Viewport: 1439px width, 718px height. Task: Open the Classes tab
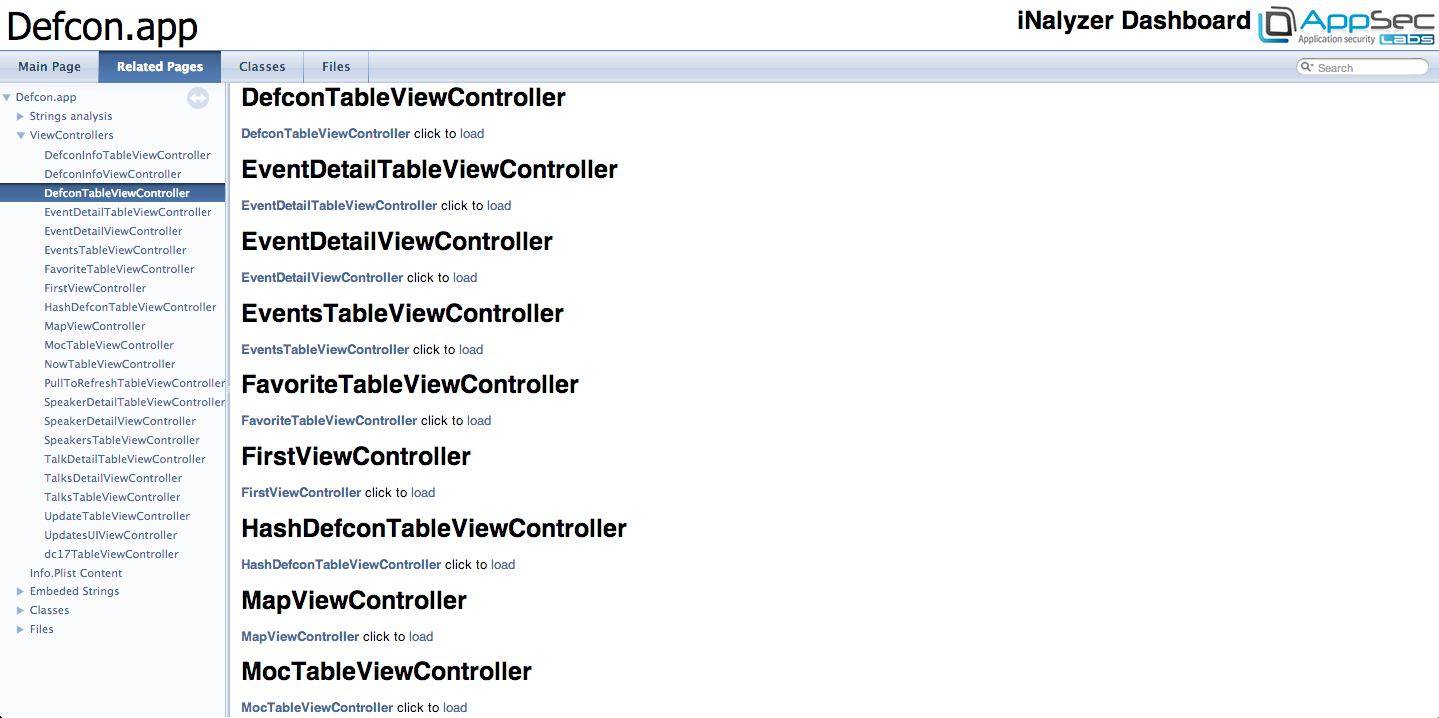[x=262, y=67]
